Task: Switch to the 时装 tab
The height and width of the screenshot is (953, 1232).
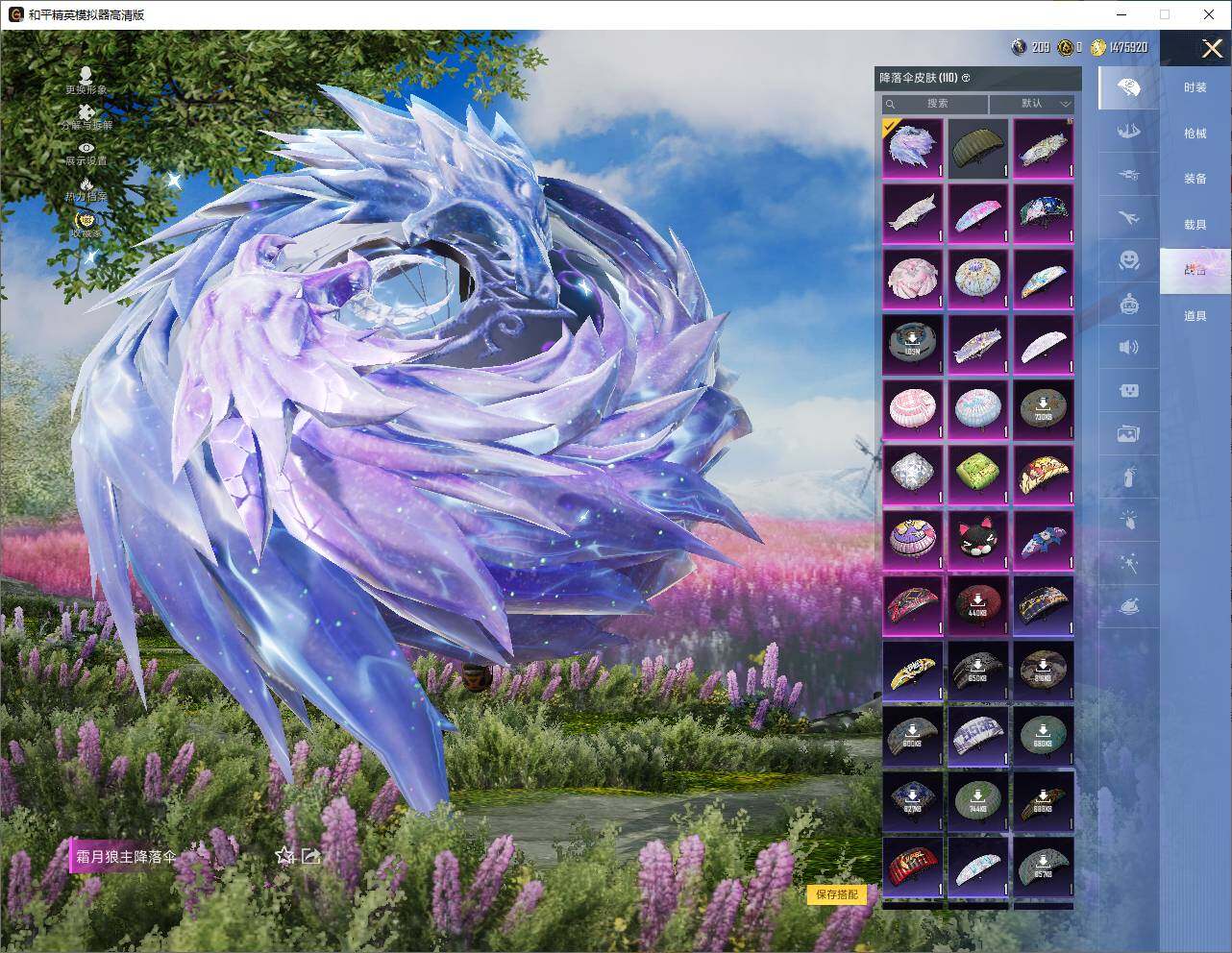Action: pos(1195,87)
